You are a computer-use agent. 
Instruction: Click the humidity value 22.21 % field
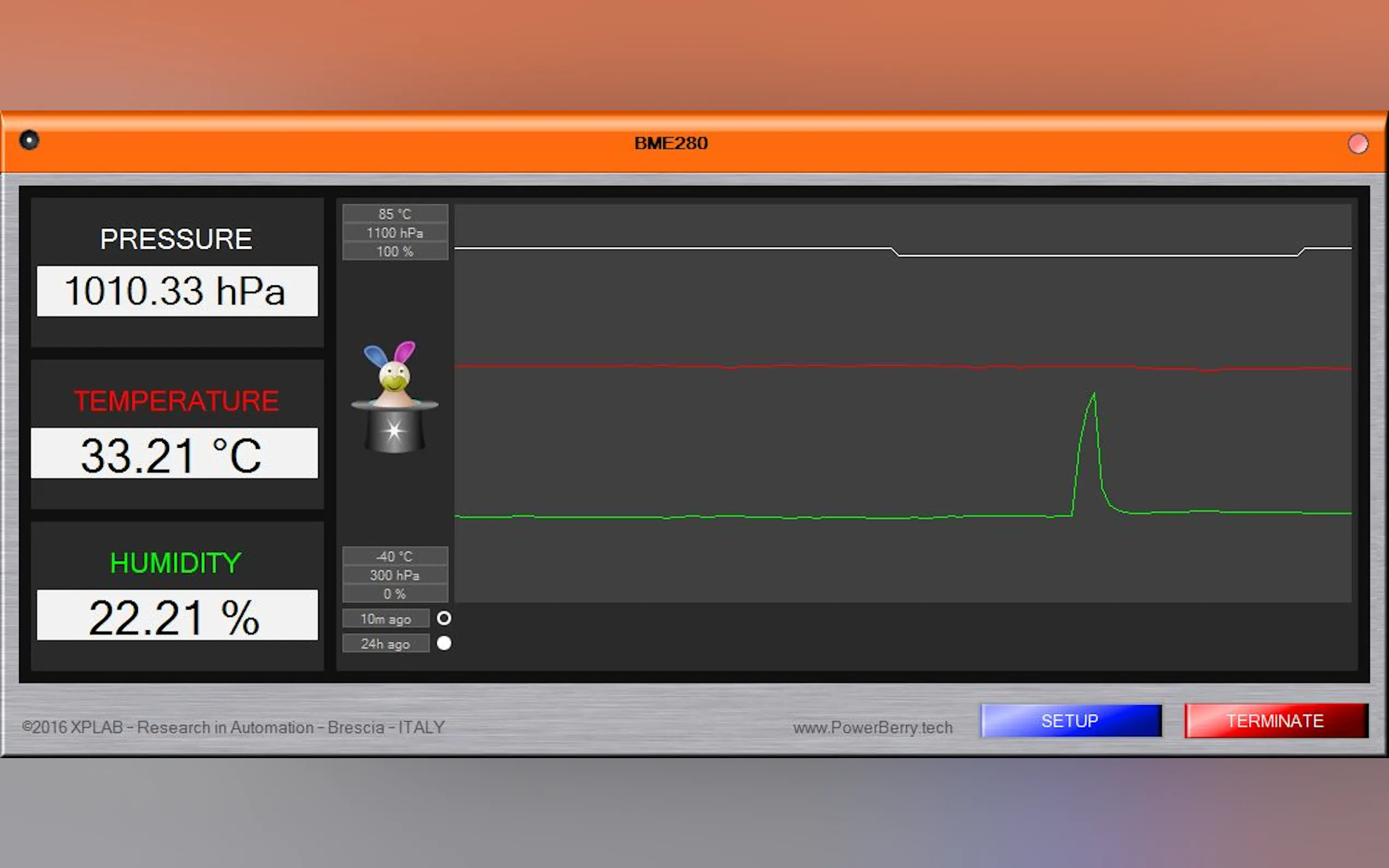[x=177, y=615]
